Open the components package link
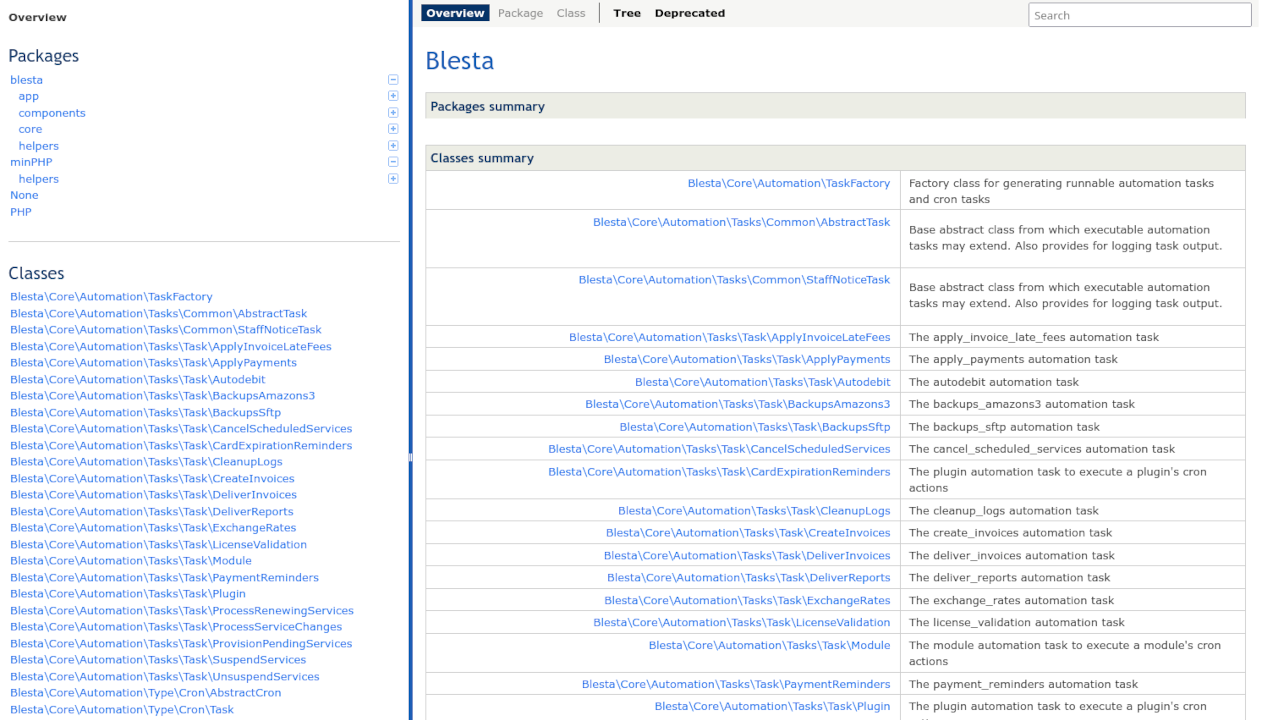This screenshot has width=1279, height=720. 52,113
